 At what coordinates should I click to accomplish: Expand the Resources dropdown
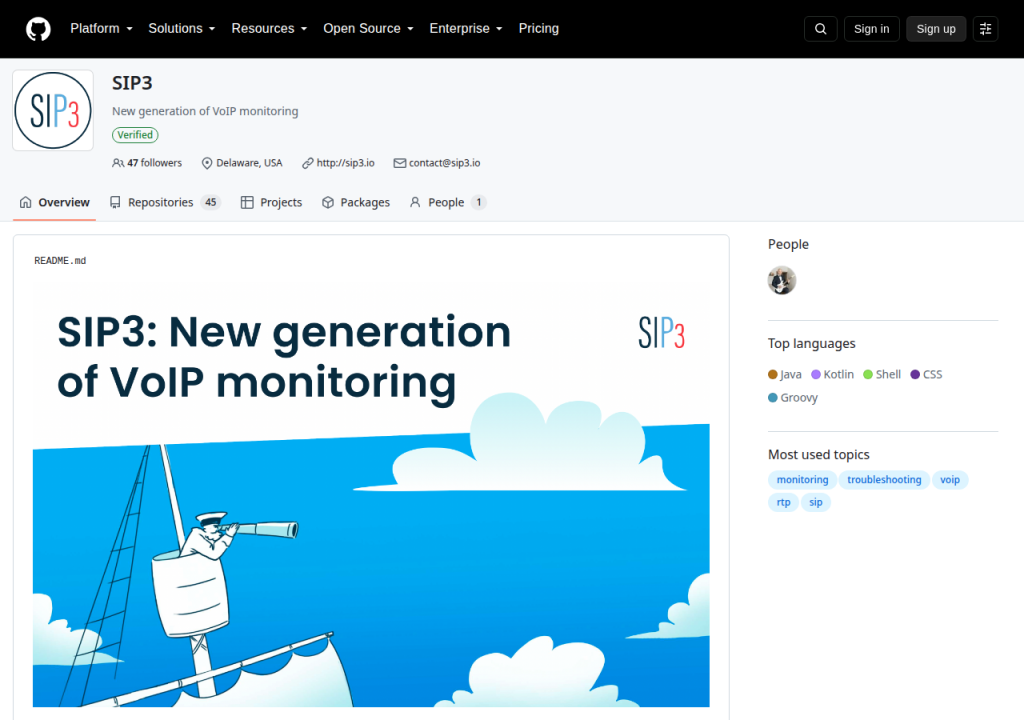pos(269,29)
